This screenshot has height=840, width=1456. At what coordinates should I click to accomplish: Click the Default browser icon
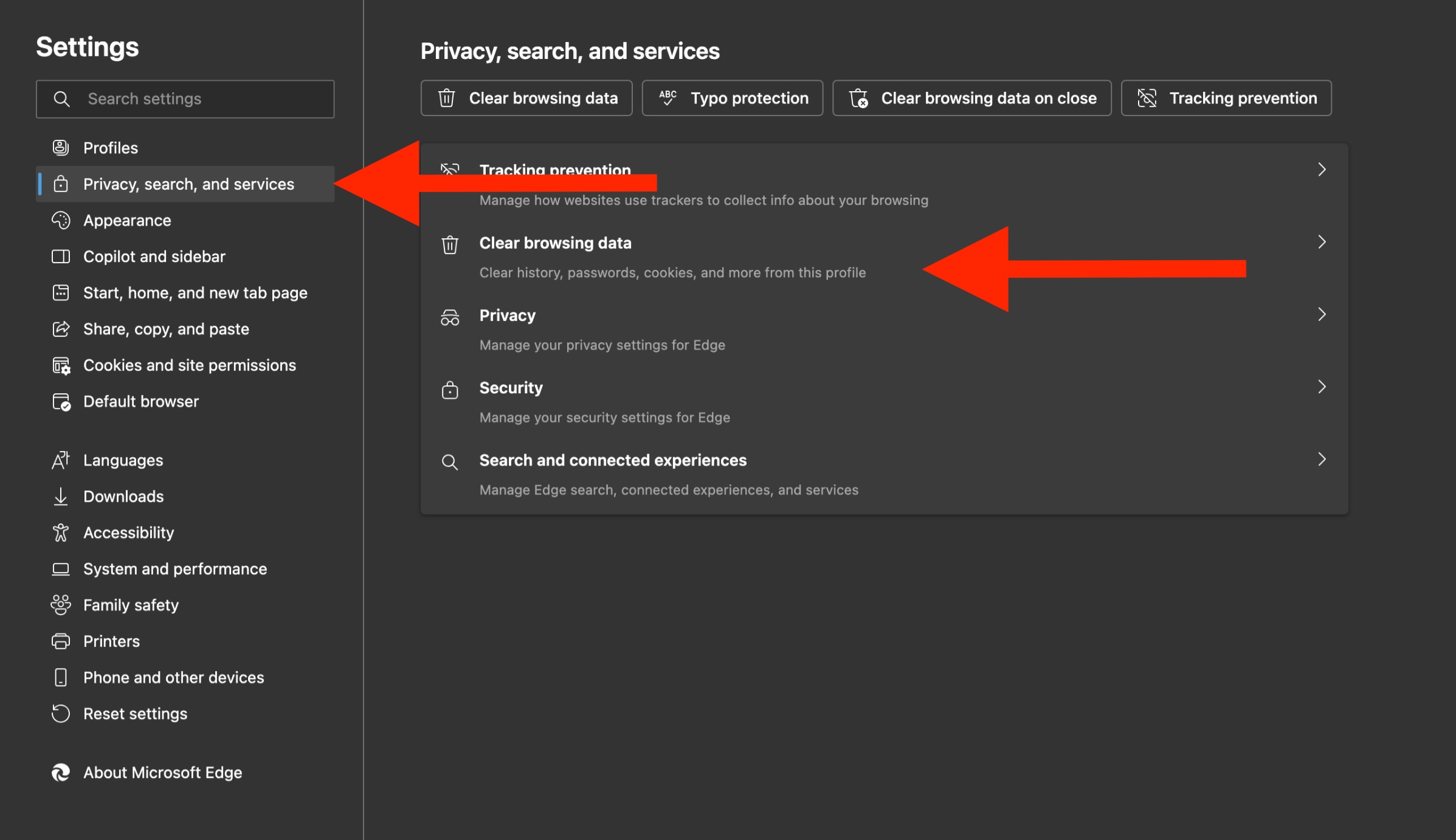[61, 401]
